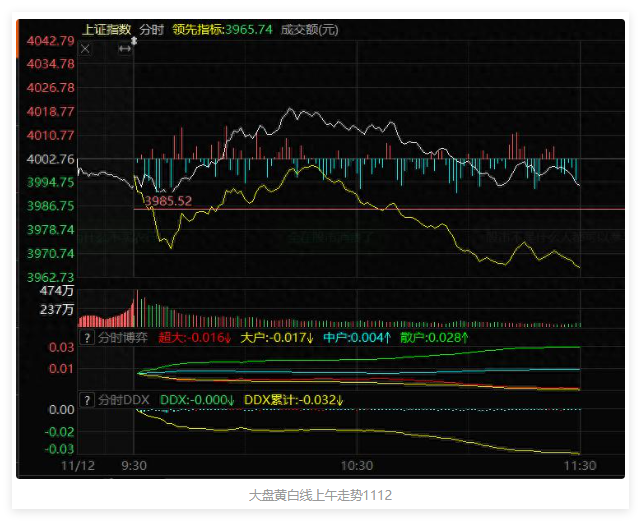Click the help icon beside 分时DDX
This screenshot has height=521, width=641.
click(x=86, y=400)
